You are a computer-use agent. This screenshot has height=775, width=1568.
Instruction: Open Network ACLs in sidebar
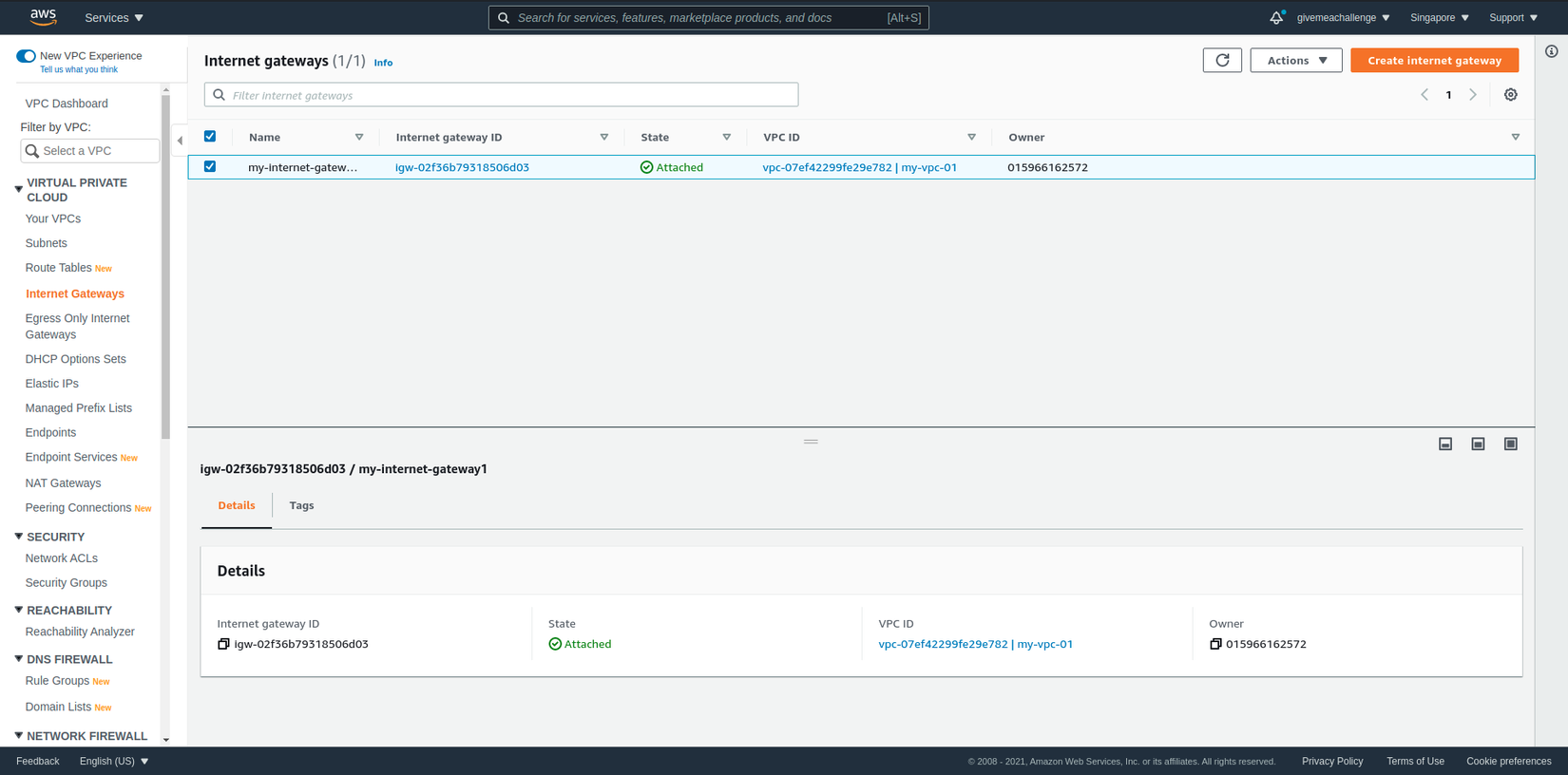tap(62, 558)
